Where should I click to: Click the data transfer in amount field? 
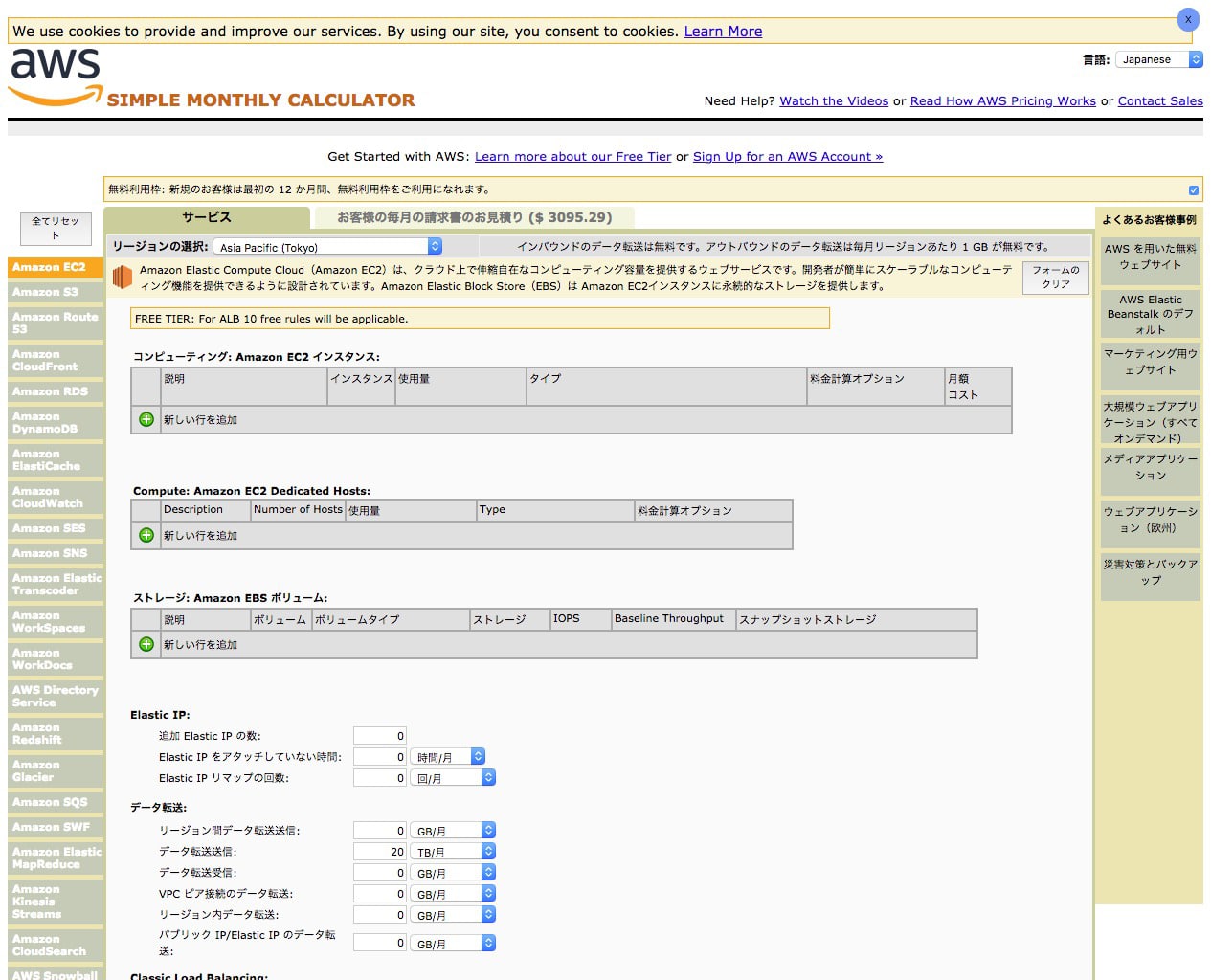[x=380, y=873]
